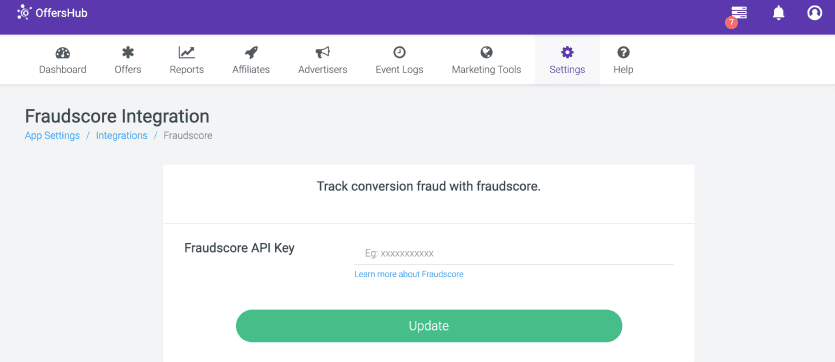Viewport: 835px width, 362px height.
Task: Click the Settings gear icon
Action: [567, 52]
